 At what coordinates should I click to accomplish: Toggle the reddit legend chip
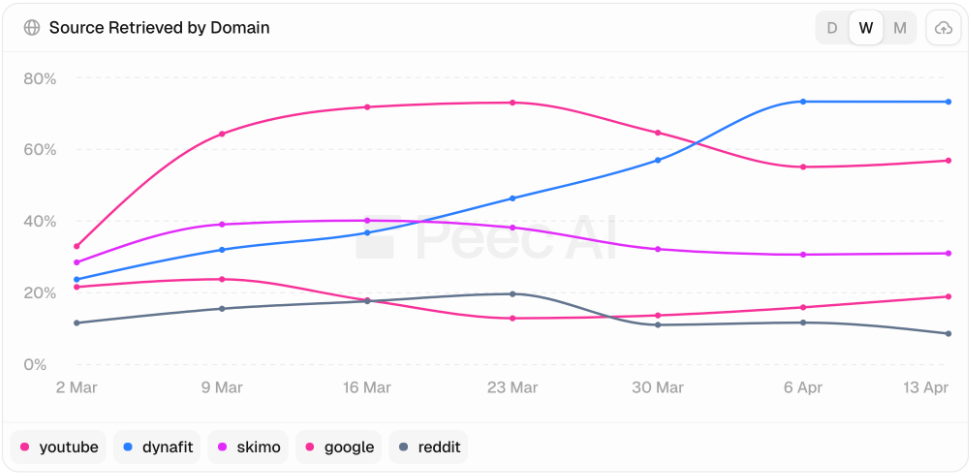point(428,447)
